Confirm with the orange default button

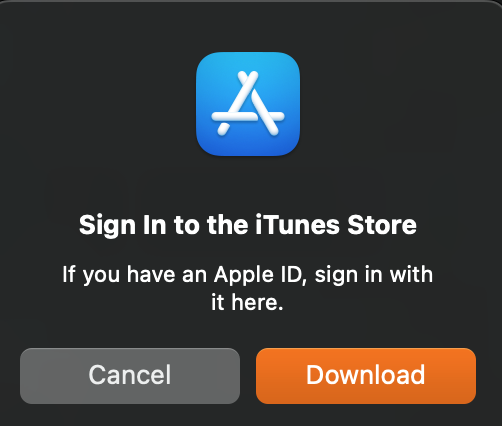[x=366, y=376]
